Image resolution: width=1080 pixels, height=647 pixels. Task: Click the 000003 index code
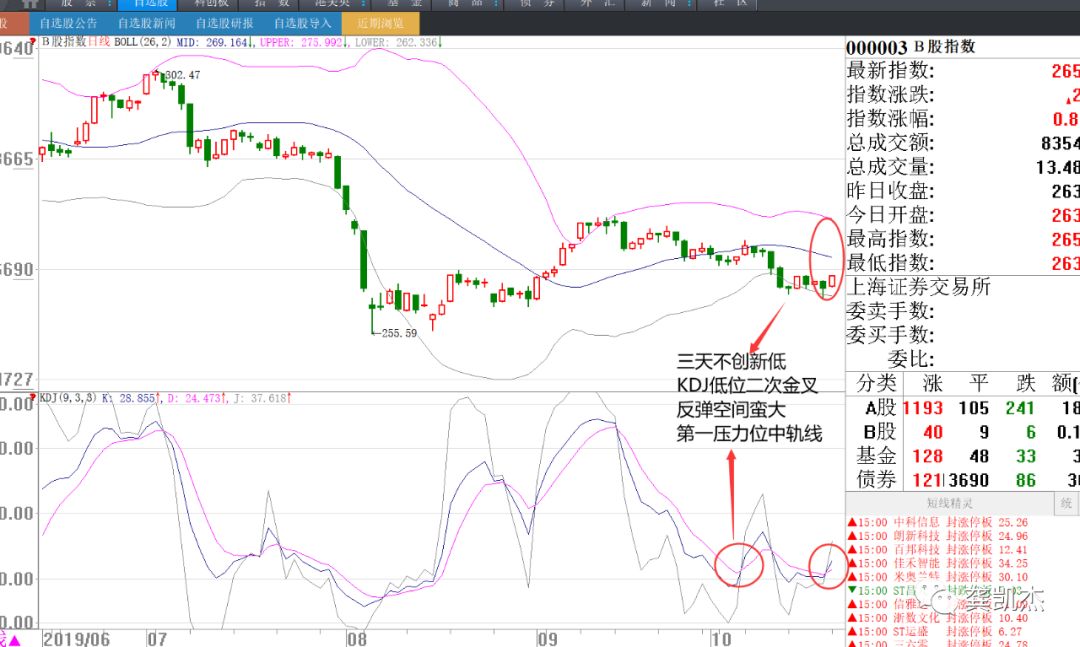point(877,48)
